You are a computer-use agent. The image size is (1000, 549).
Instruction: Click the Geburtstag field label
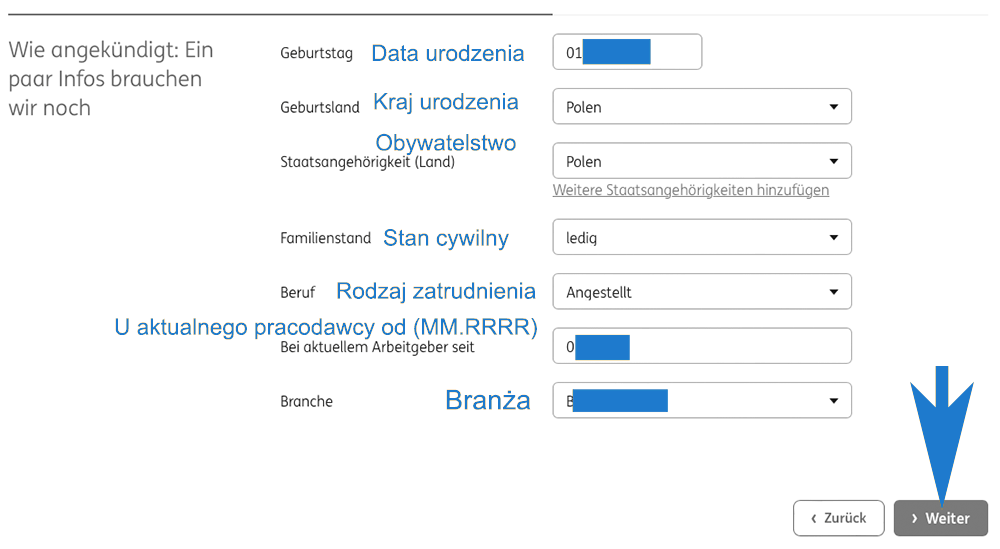click(x=316, y=54)
